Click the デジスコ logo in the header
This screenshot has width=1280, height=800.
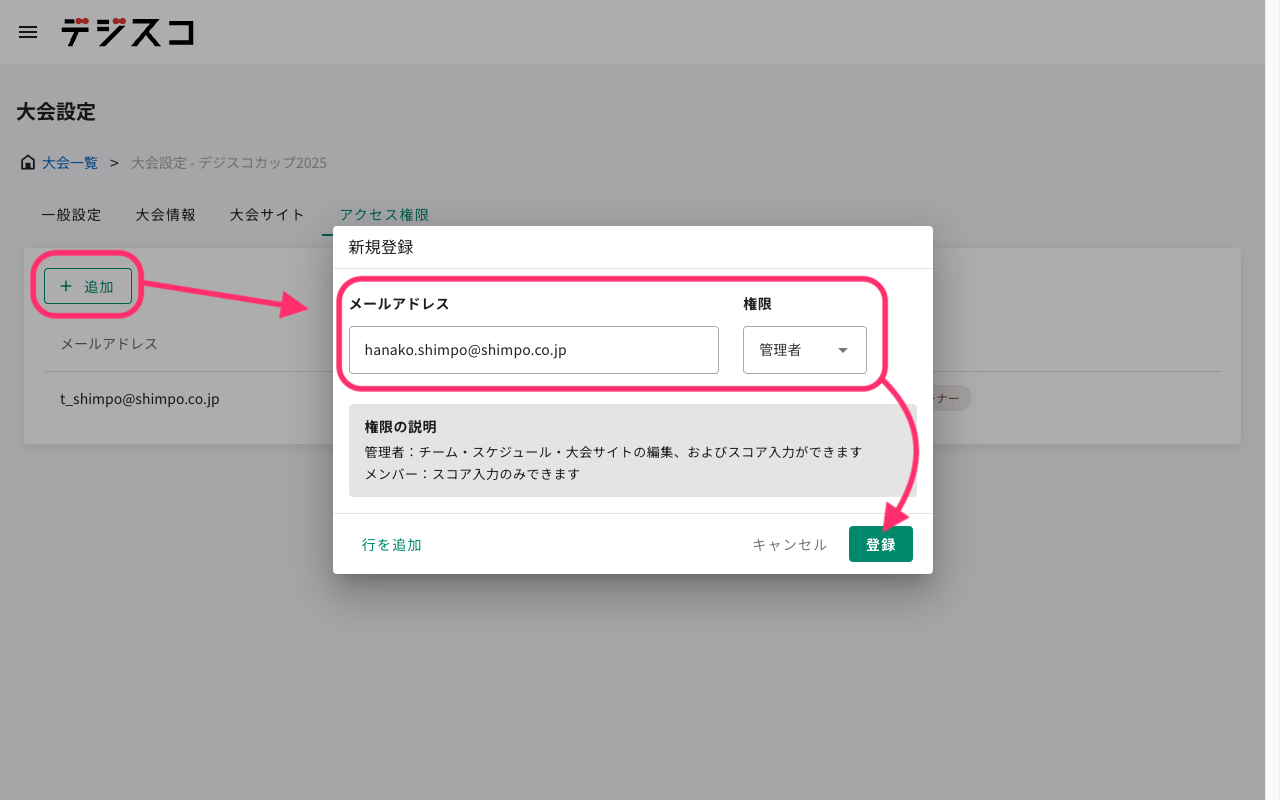coord(127,32)
